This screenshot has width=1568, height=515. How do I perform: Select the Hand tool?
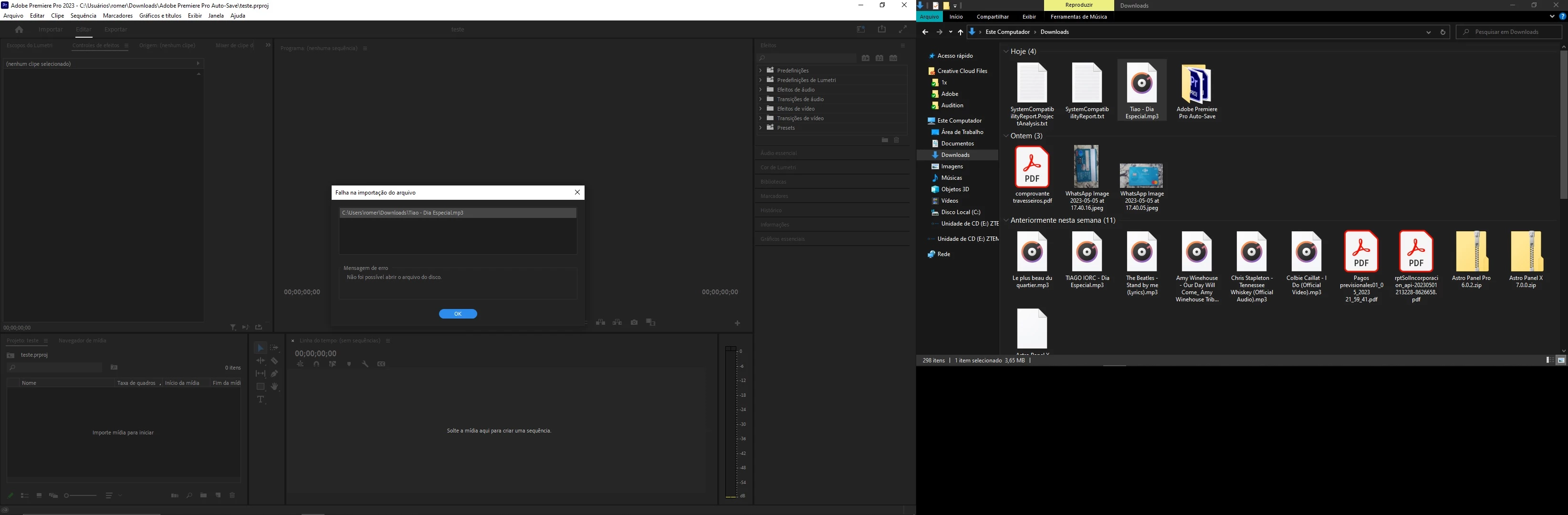pyautogui.click(x=274, y=387)
